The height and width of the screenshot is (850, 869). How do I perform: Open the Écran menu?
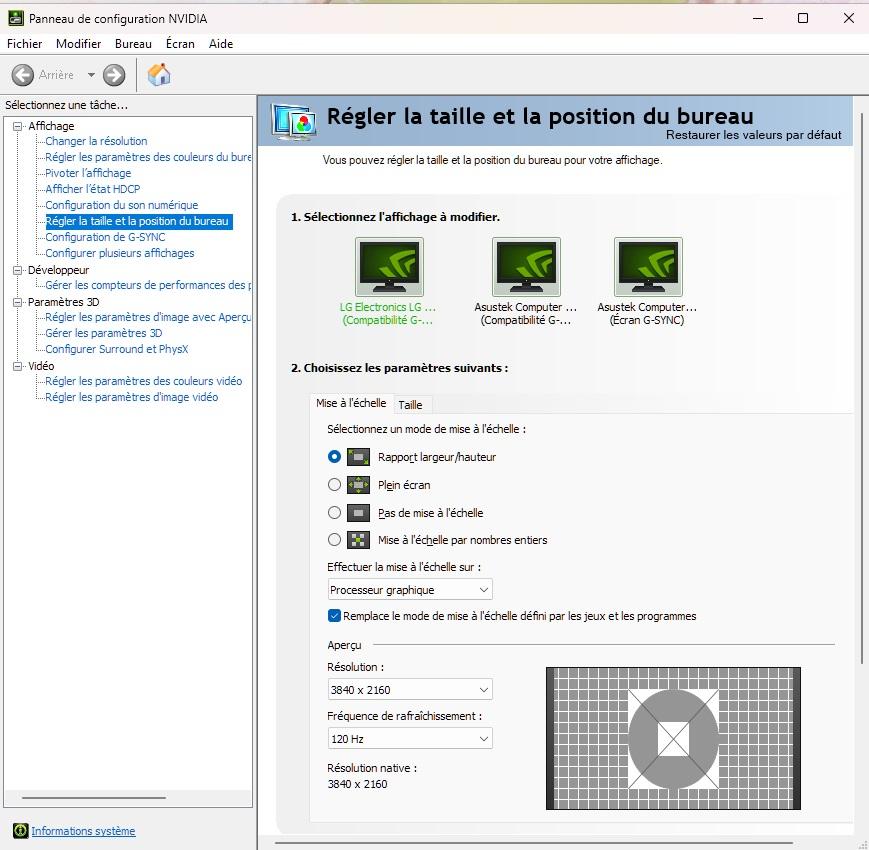click(180, 44)
